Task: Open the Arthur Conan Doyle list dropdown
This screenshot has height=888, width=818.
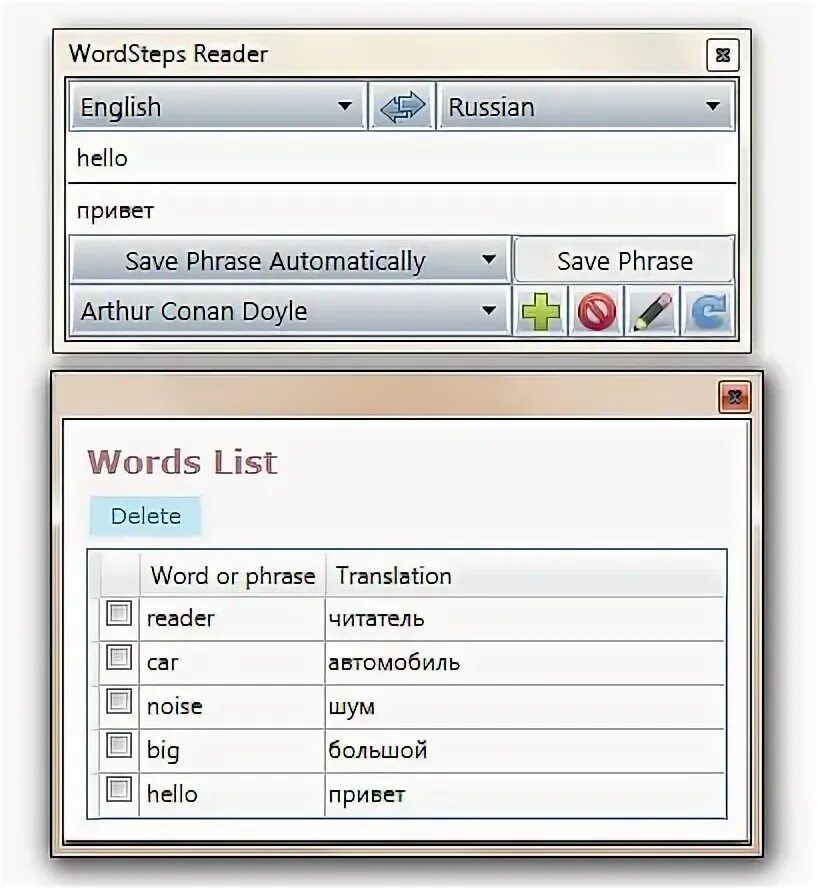Action: [x=289, y=311]
